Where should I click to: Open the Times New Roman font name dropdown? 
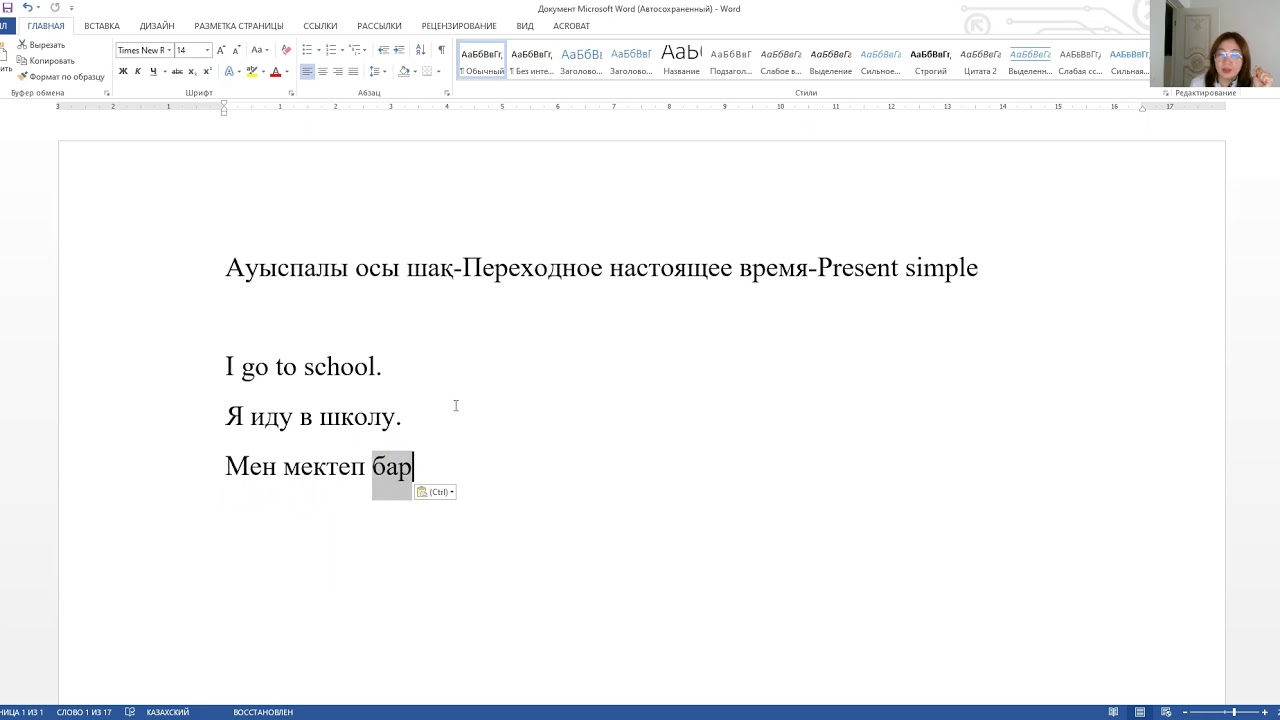[x=169, y=50]
